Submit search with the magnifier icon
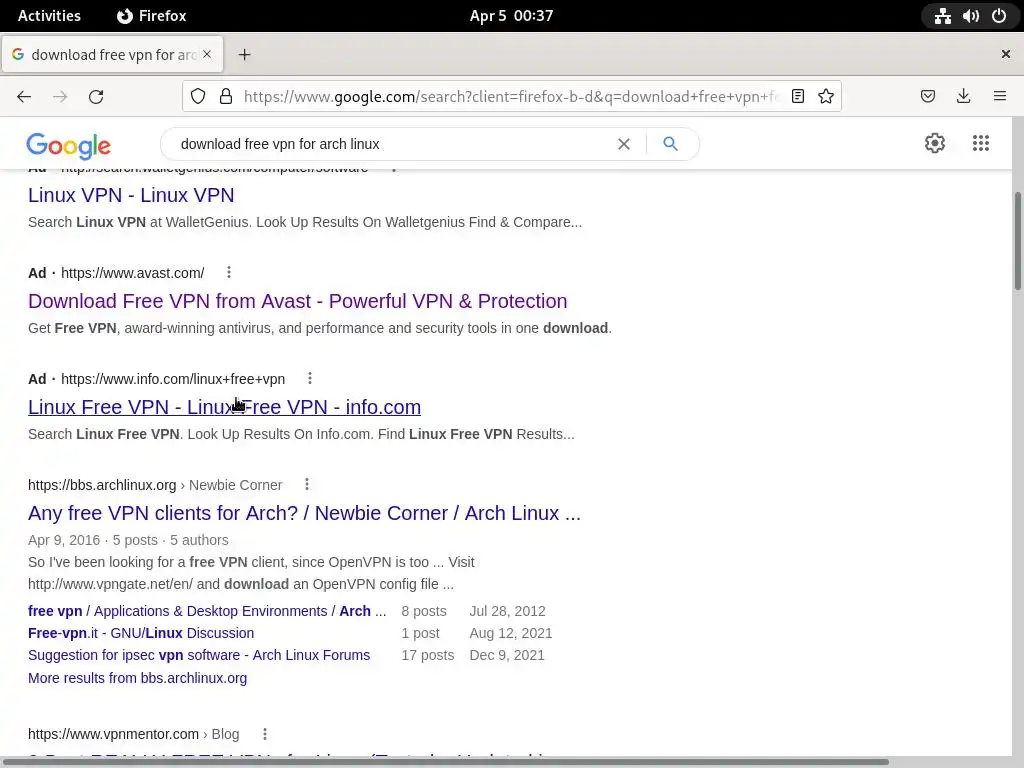The image size is (1024, 768). click(x=670, y=144)
